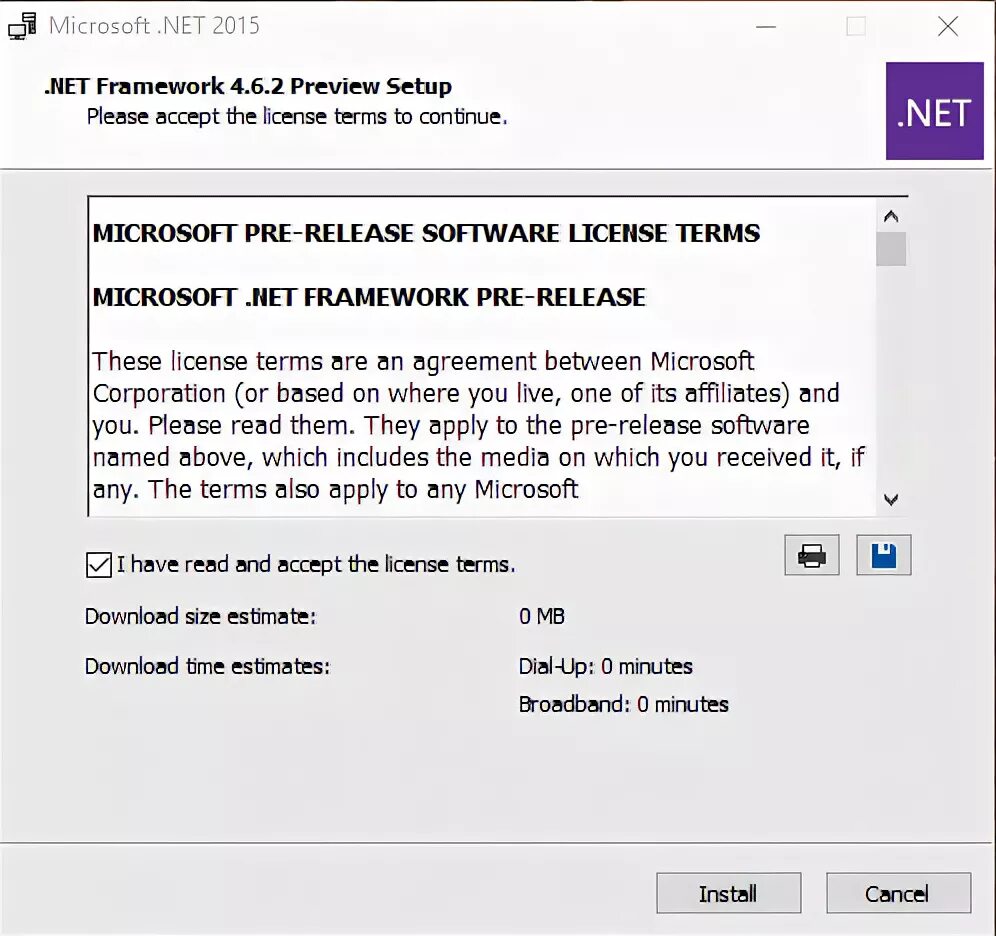Click the '.NET FRAMEWORK PRE-RELEASE' heading text

point(445,297)
